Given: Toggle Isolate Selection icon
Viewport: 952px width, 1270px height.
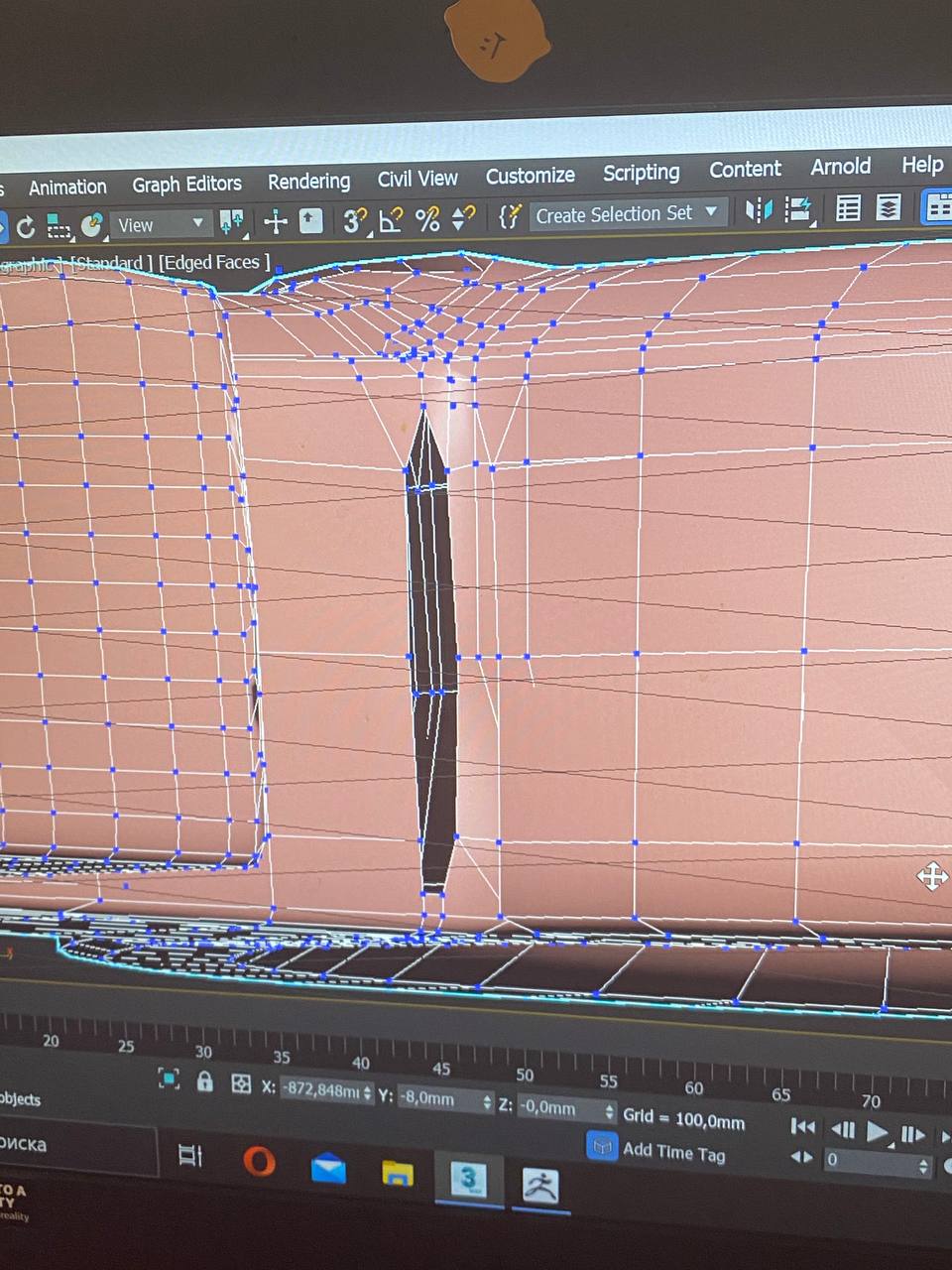Looking at the screenshot, I should (x=170, y=1079).
